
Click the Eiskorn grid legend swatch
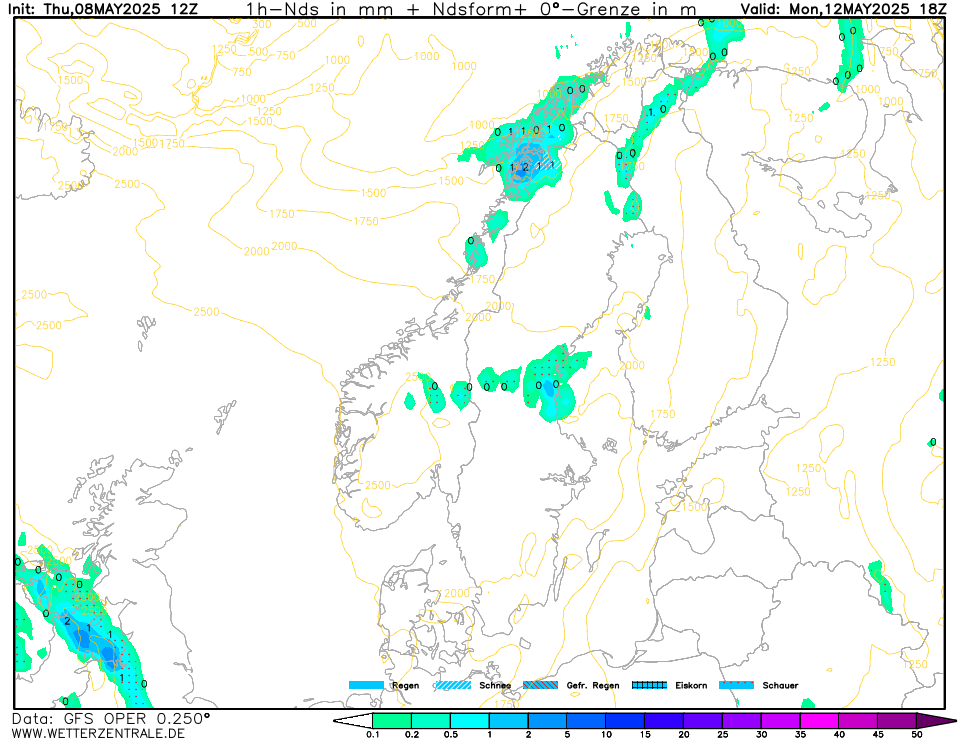tap(650, 685)
